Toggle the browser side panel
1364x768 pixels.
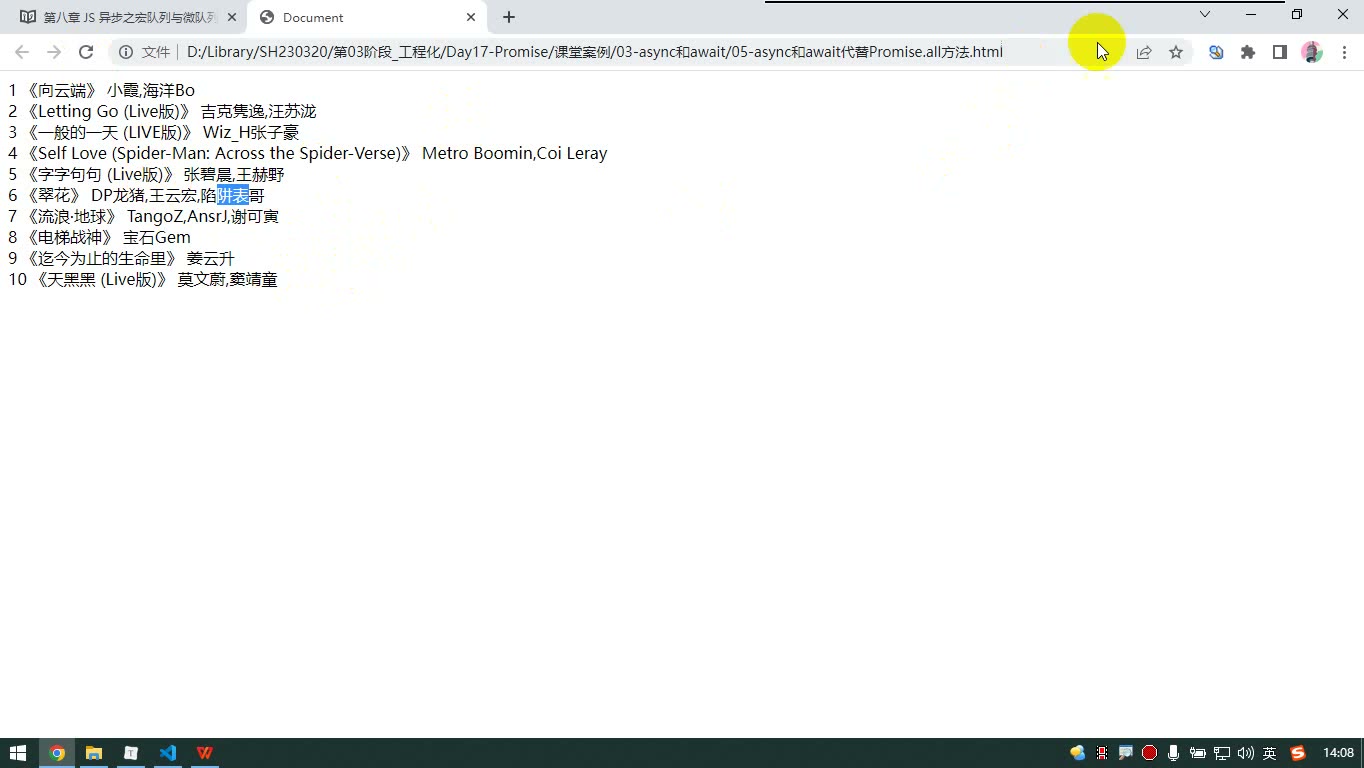tap(1280, 52)
